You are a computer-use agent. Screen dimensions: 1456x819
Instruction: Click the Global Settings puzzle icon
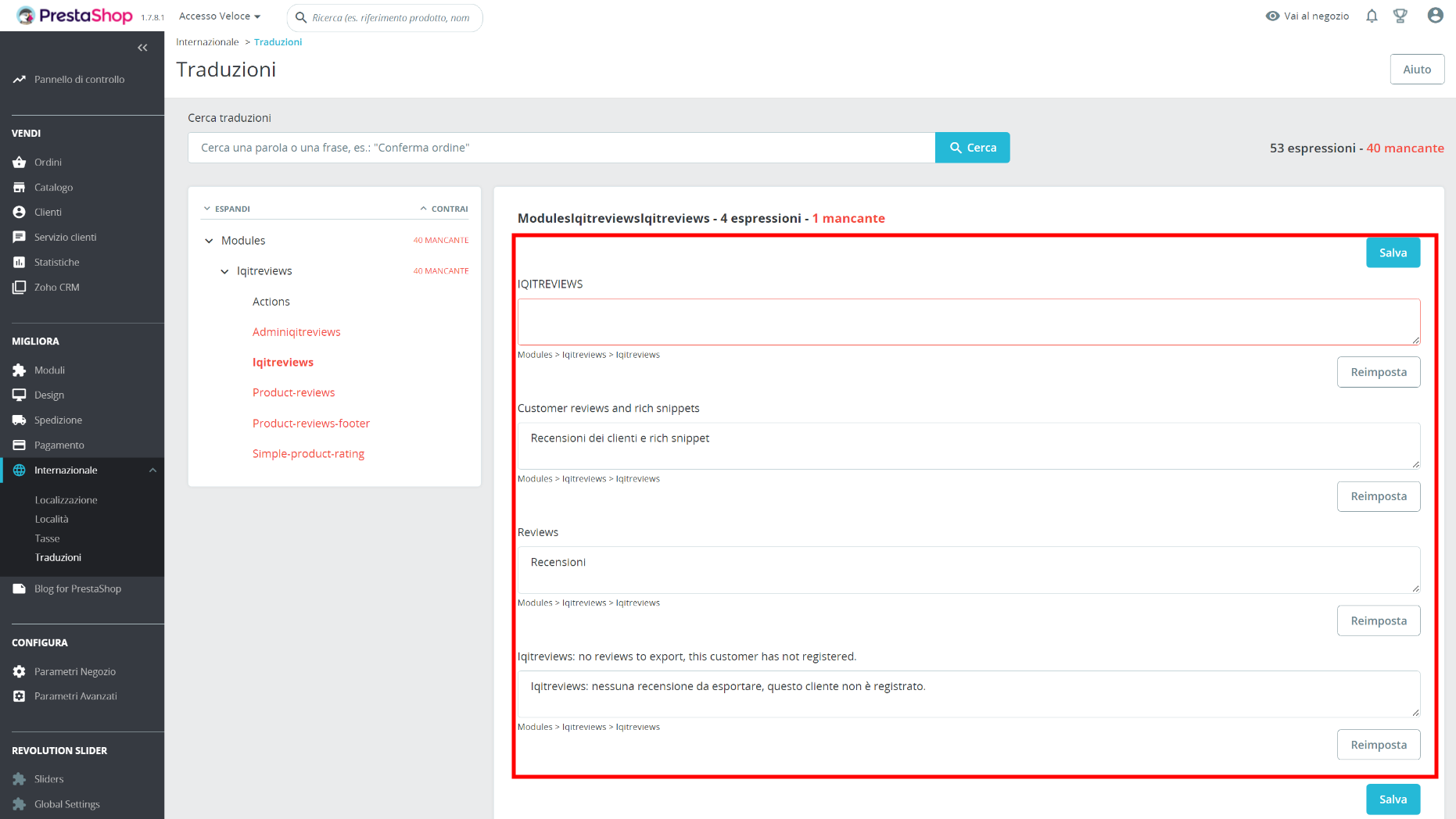[20, 804]
